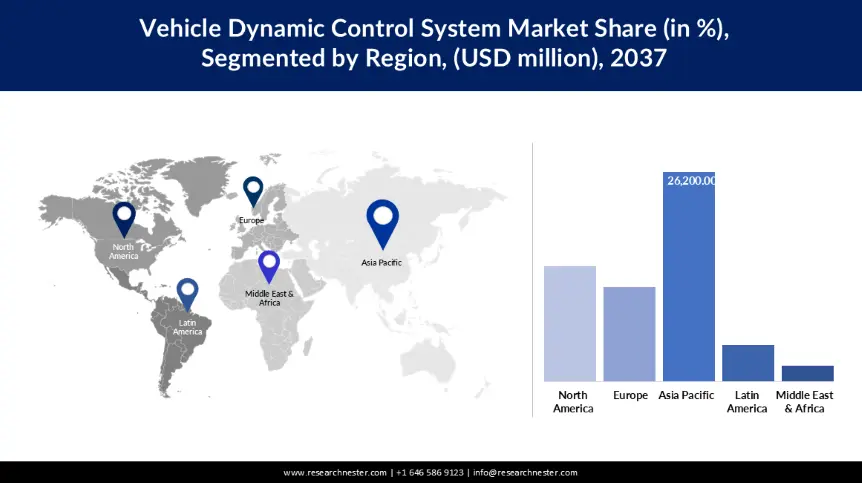Click the 'Asia Pacific' axis label under the chart

click(686, 395)
